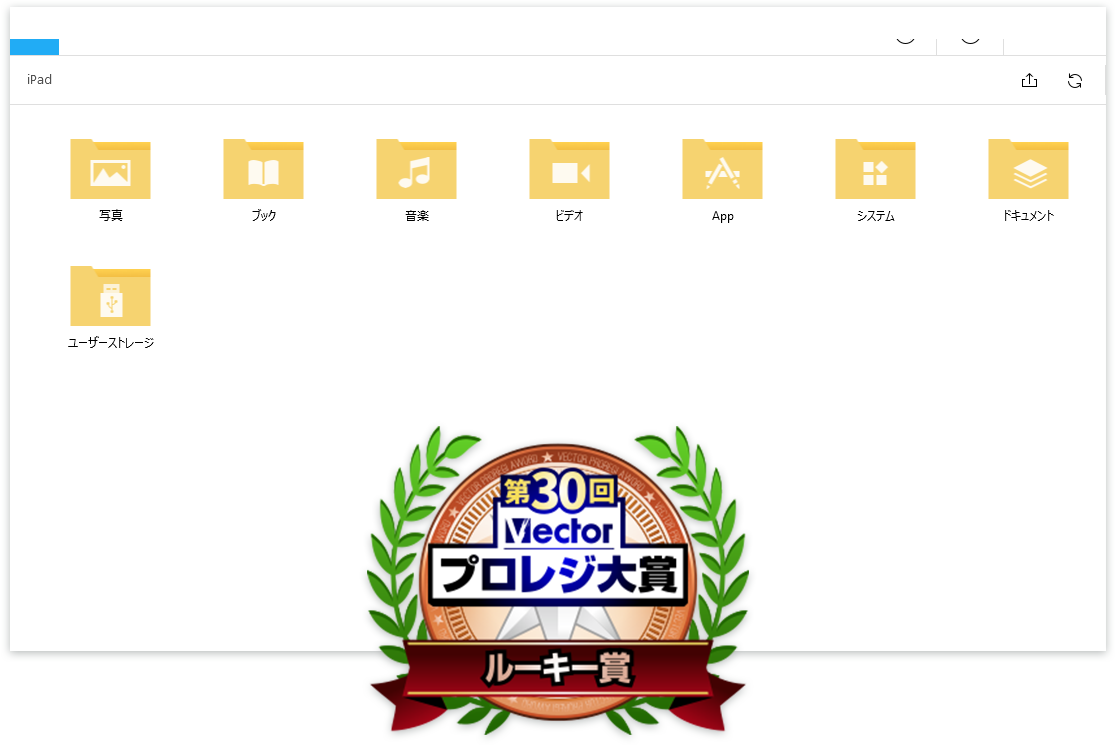Select the iPad breadcrumb path

tap(39, 80)
